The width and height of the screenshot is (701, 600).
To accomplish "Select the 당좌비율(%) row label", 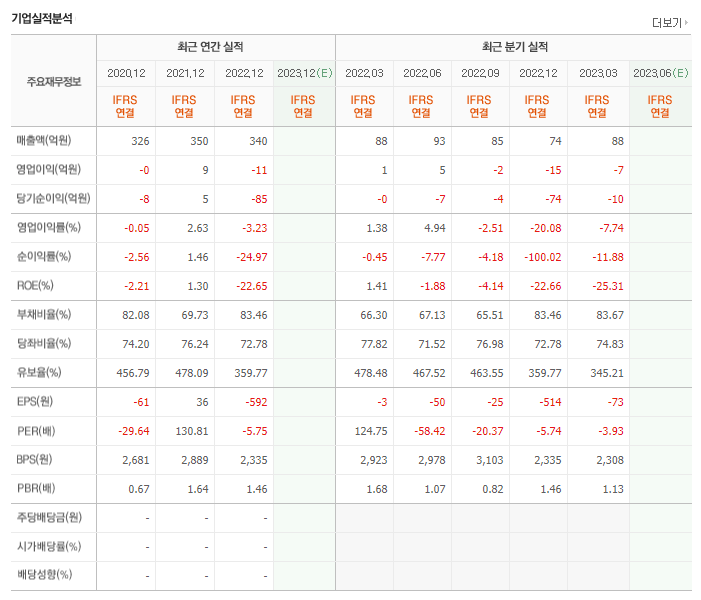I will [44, 343].
